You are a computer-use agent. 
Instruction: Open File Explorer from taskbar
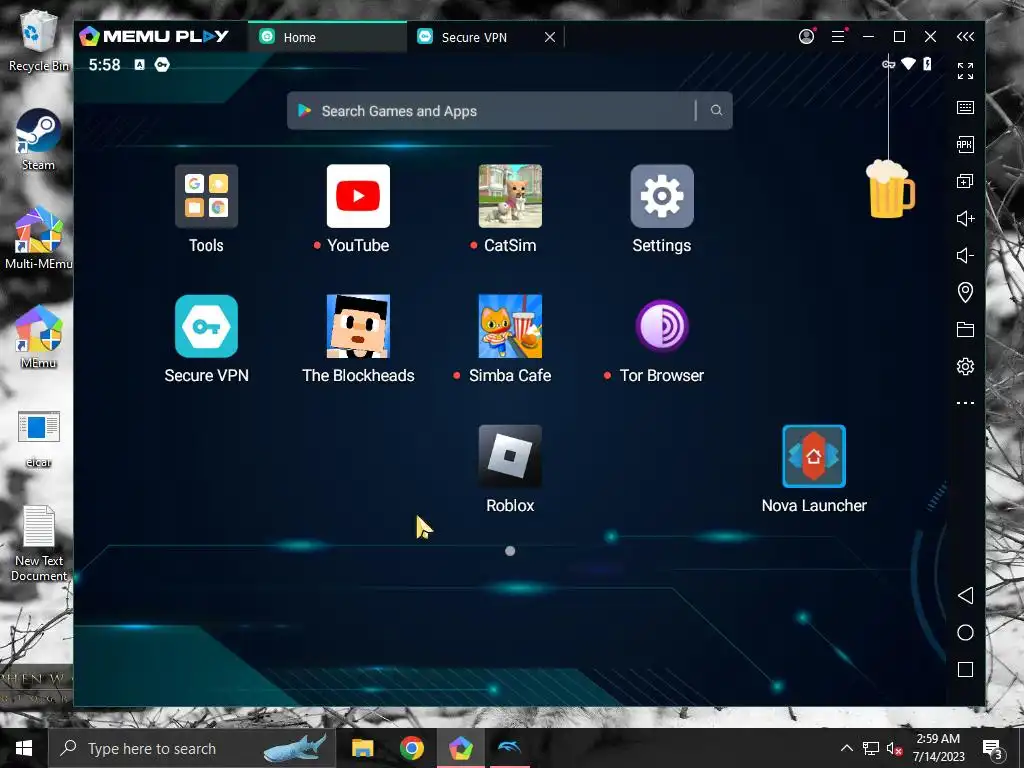362,748
